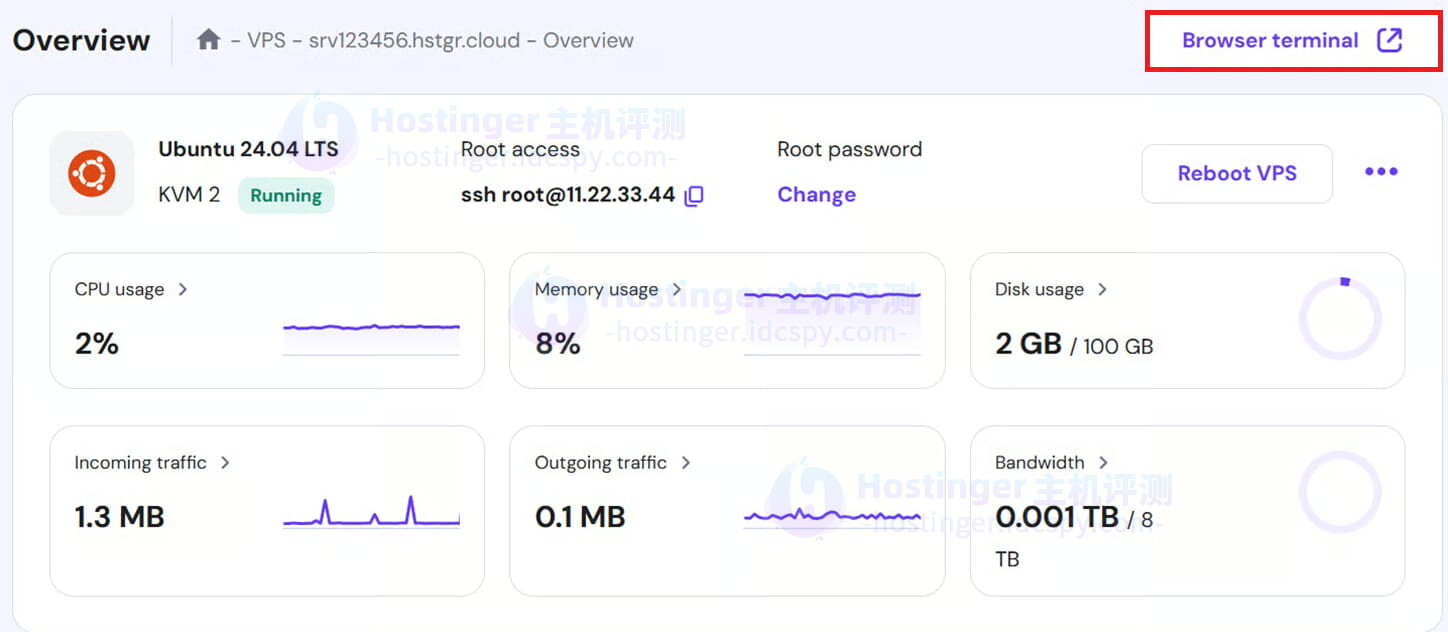Click the bandwidth ring indicator
This screenshot has height=632, width=1448.
(1339, 492)
